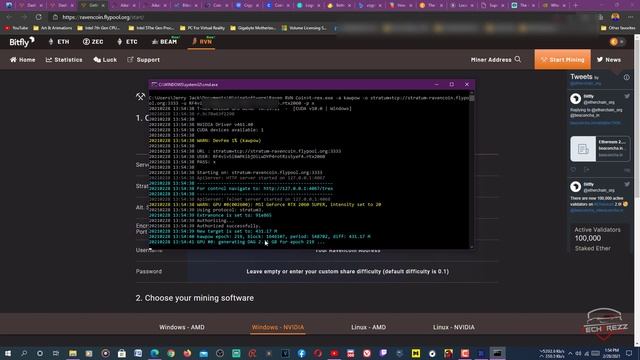The image size is (640, 360).
Task: Open a new browser tab with plus
Action: [576, 5]
